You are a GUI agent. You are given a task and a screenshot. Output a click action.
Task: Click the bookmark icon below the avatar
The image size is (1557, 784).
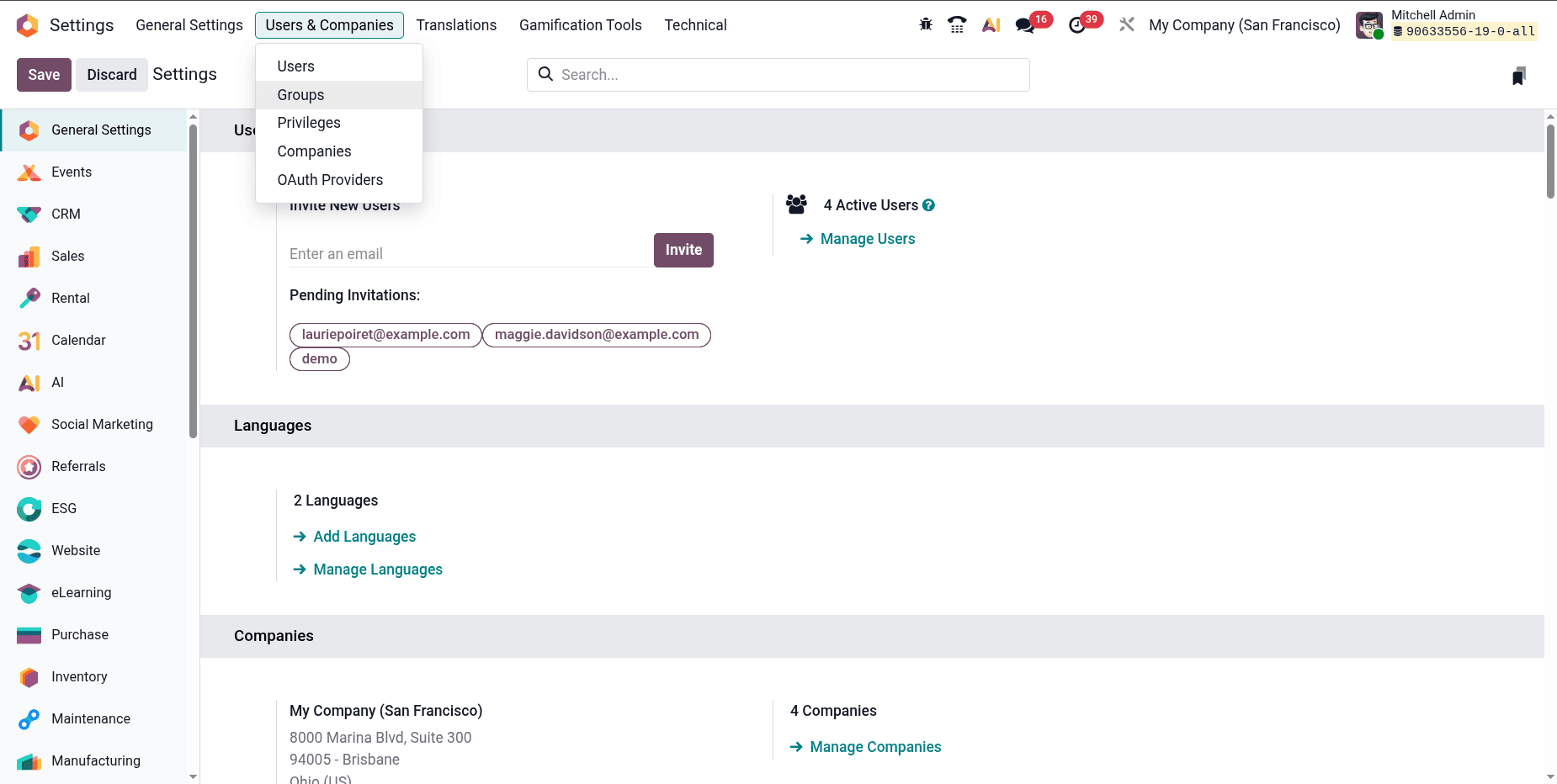click(x=1517, y=75)
